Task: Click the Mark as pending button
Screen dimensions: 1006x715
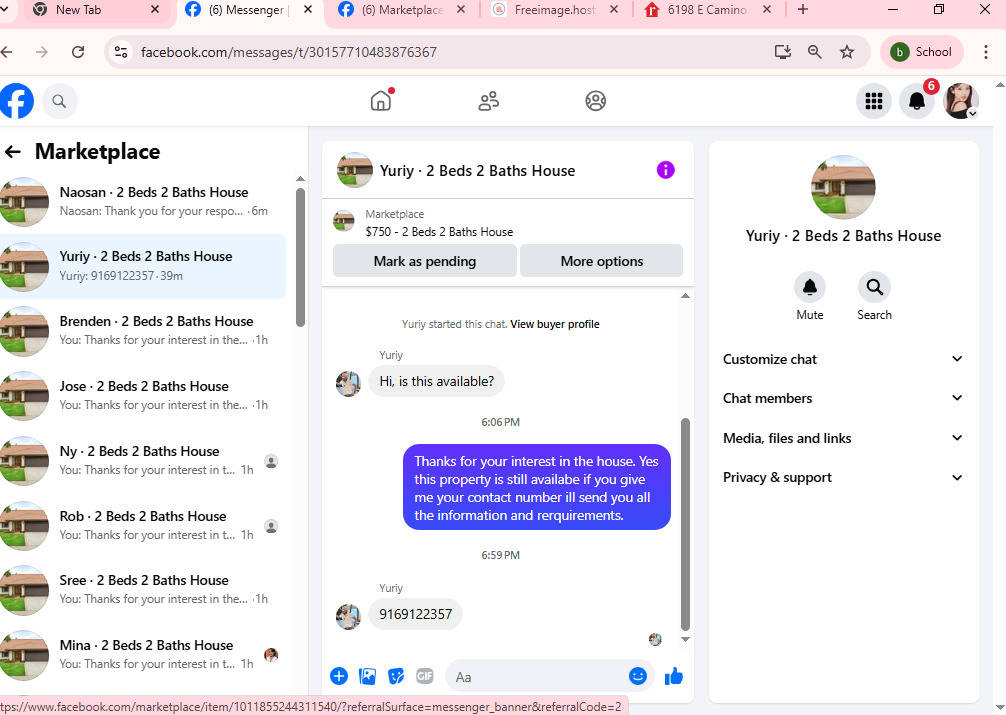Action: (425, 261)
